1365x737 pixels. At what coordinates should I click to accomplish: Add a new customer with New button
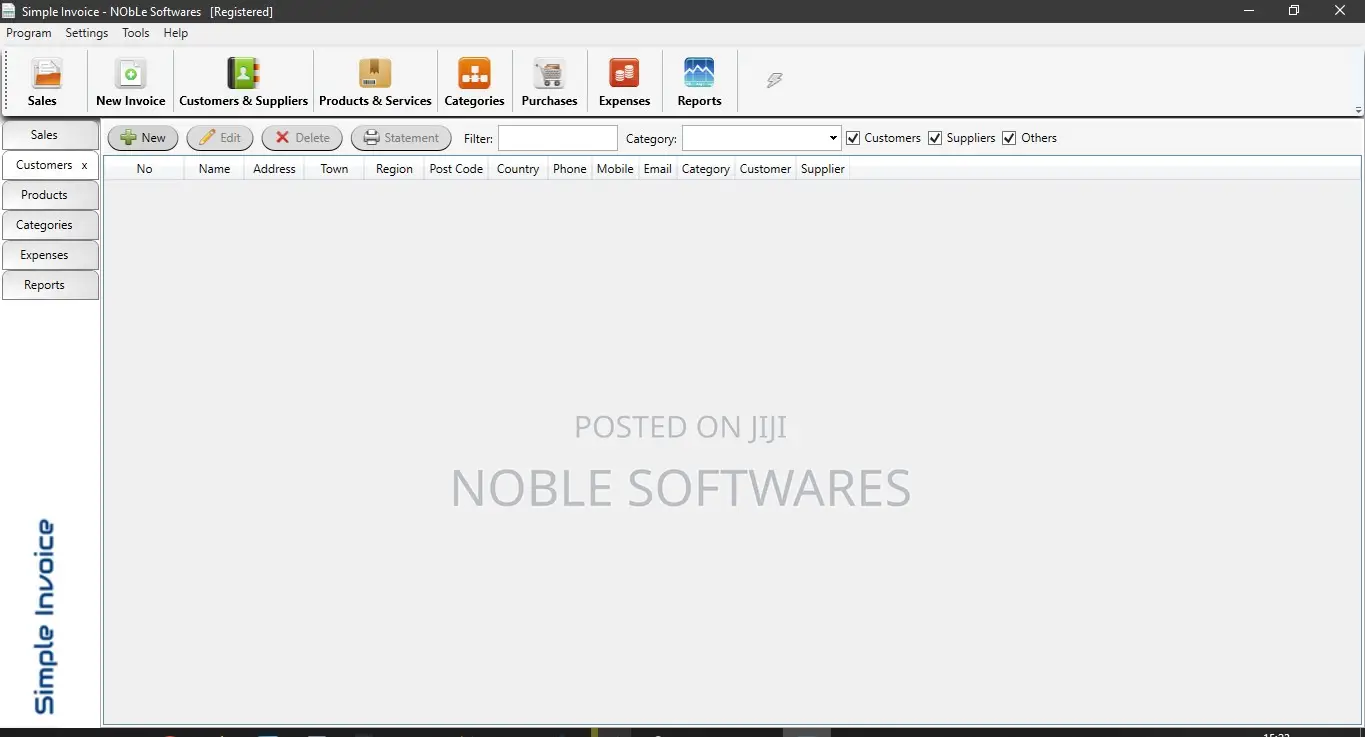tap(143, 138)
